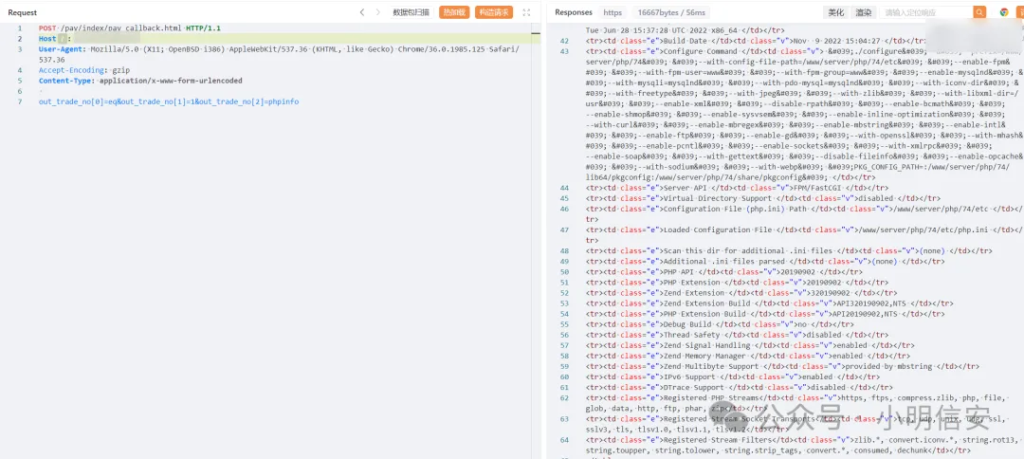Go back with the left chevron in the Request header

click(x=362, y=12)
